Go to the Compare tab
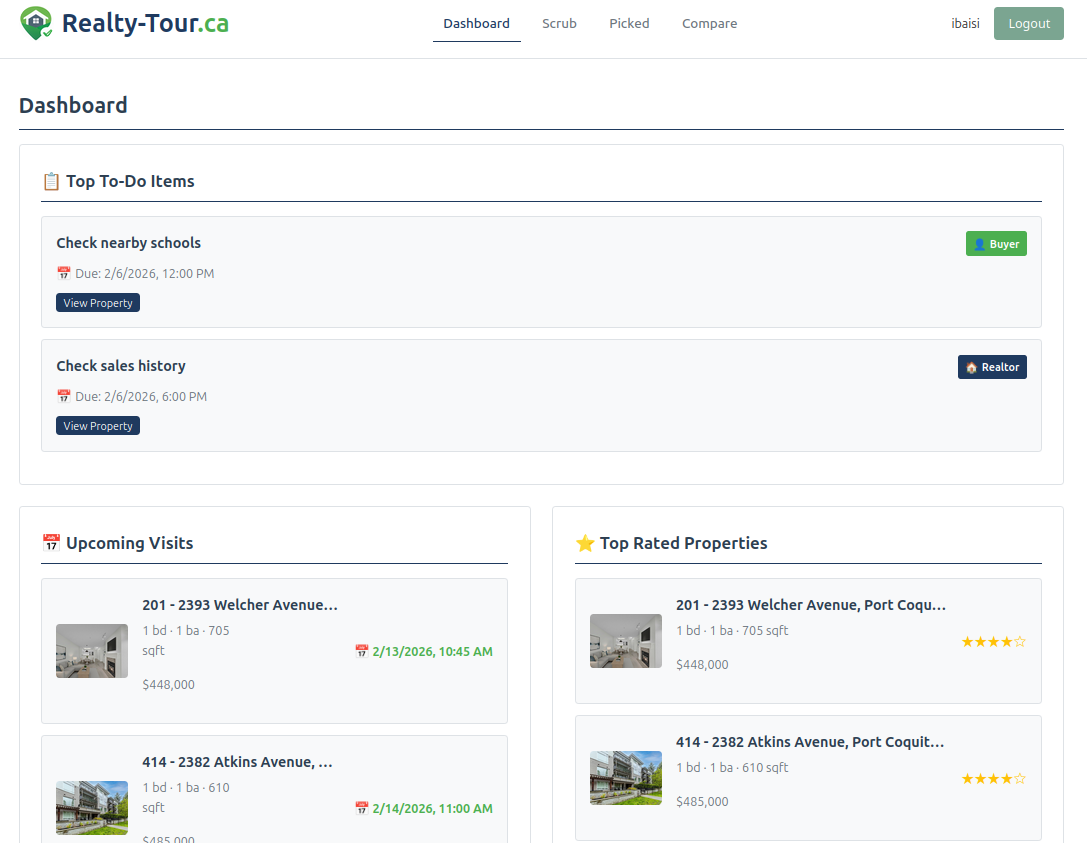This screenshot has height=843, width=1087. coord(709,24)
